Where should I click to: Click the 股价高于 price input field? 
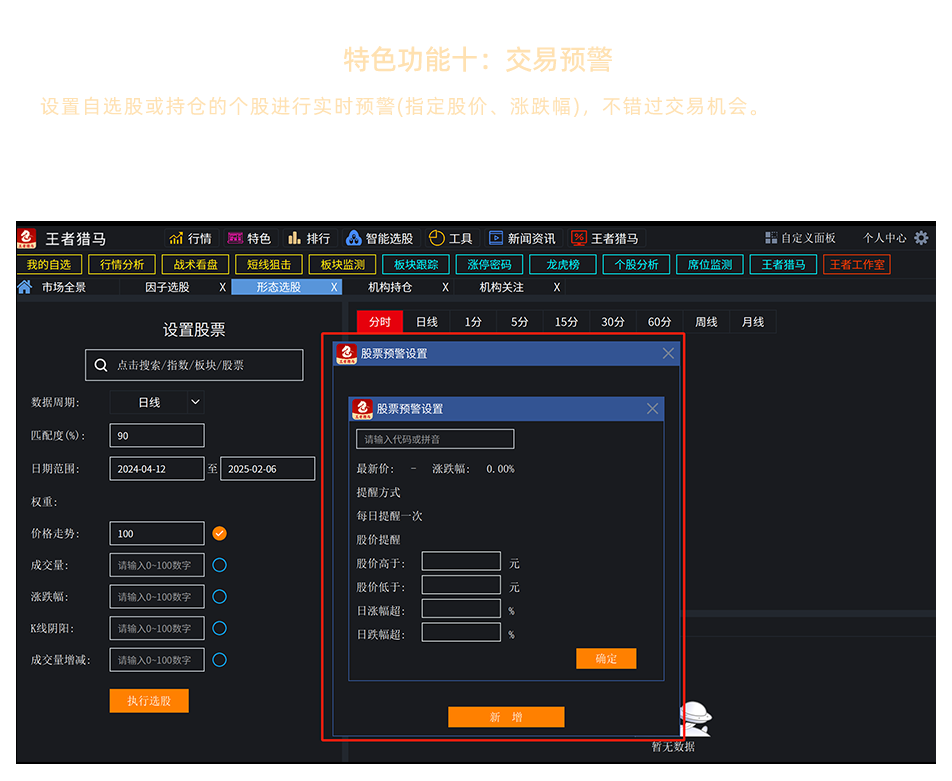click(461, 562)
